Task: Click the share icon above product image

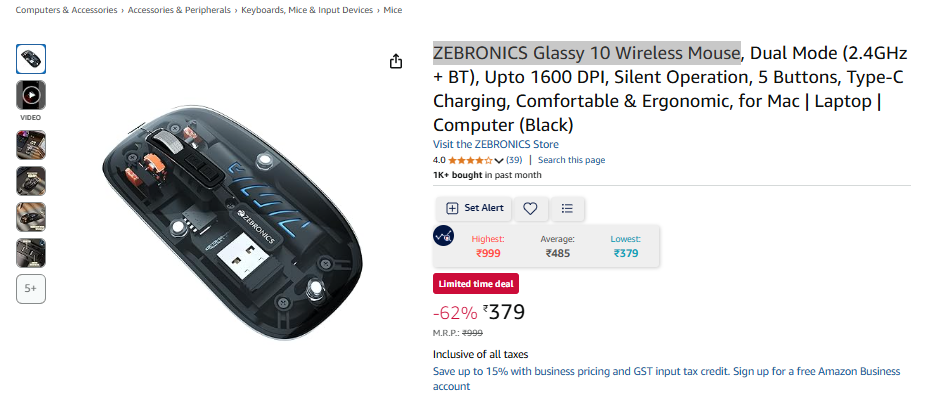Action: 396,61
